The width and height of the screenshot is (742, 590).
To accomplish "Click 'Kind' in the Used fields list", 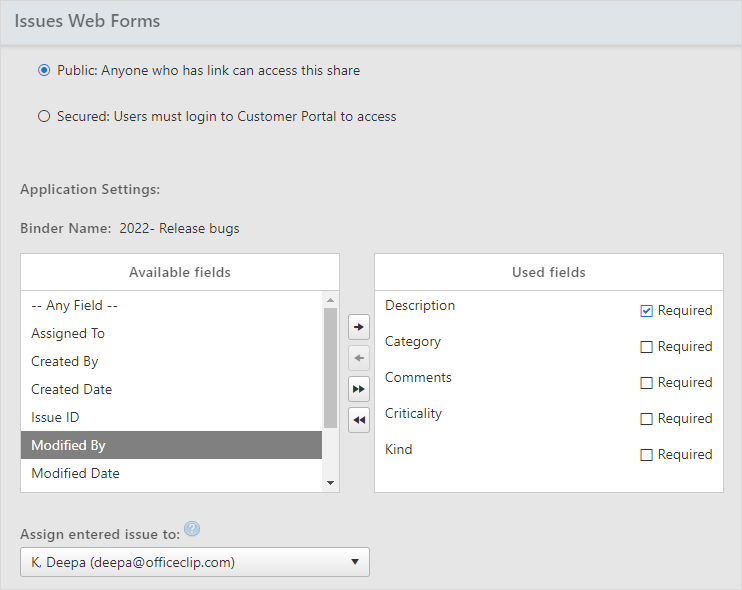I will point(398,449).
